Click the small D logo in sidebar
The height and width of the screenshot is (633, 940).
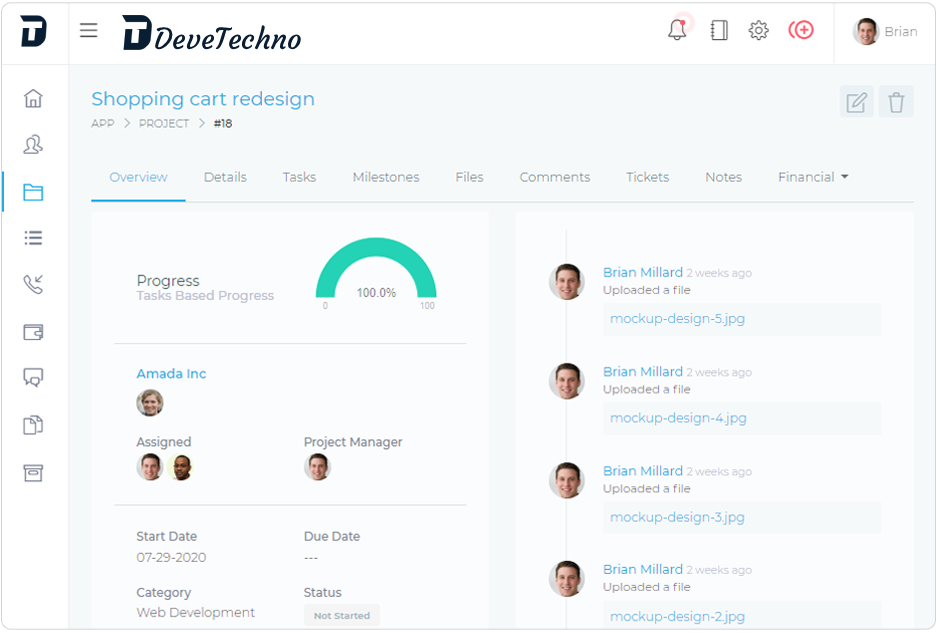point(34,31)
